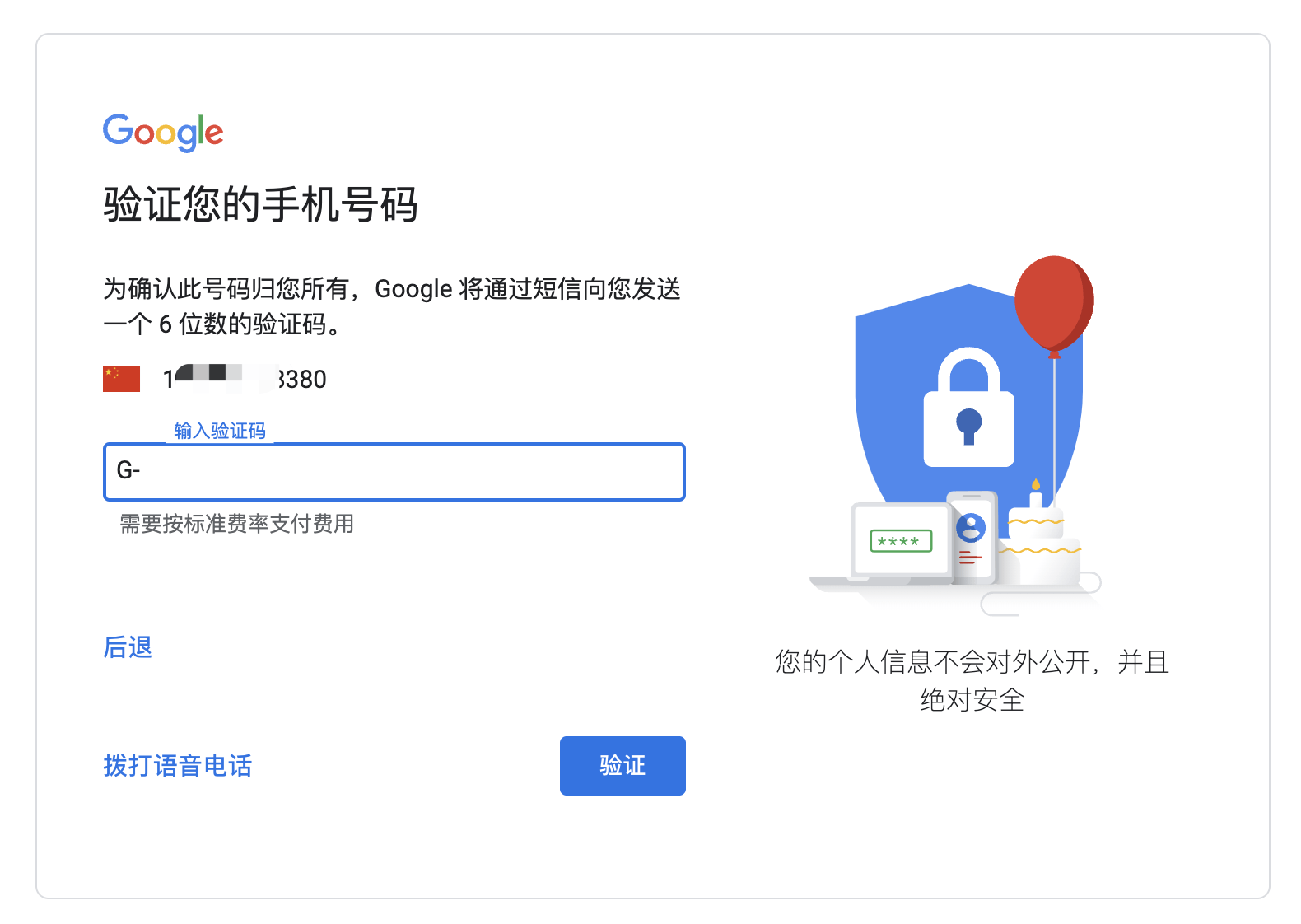Click the laptop password asterisks box
Screen dimensions: 1301x924
[x=901, y=541]
